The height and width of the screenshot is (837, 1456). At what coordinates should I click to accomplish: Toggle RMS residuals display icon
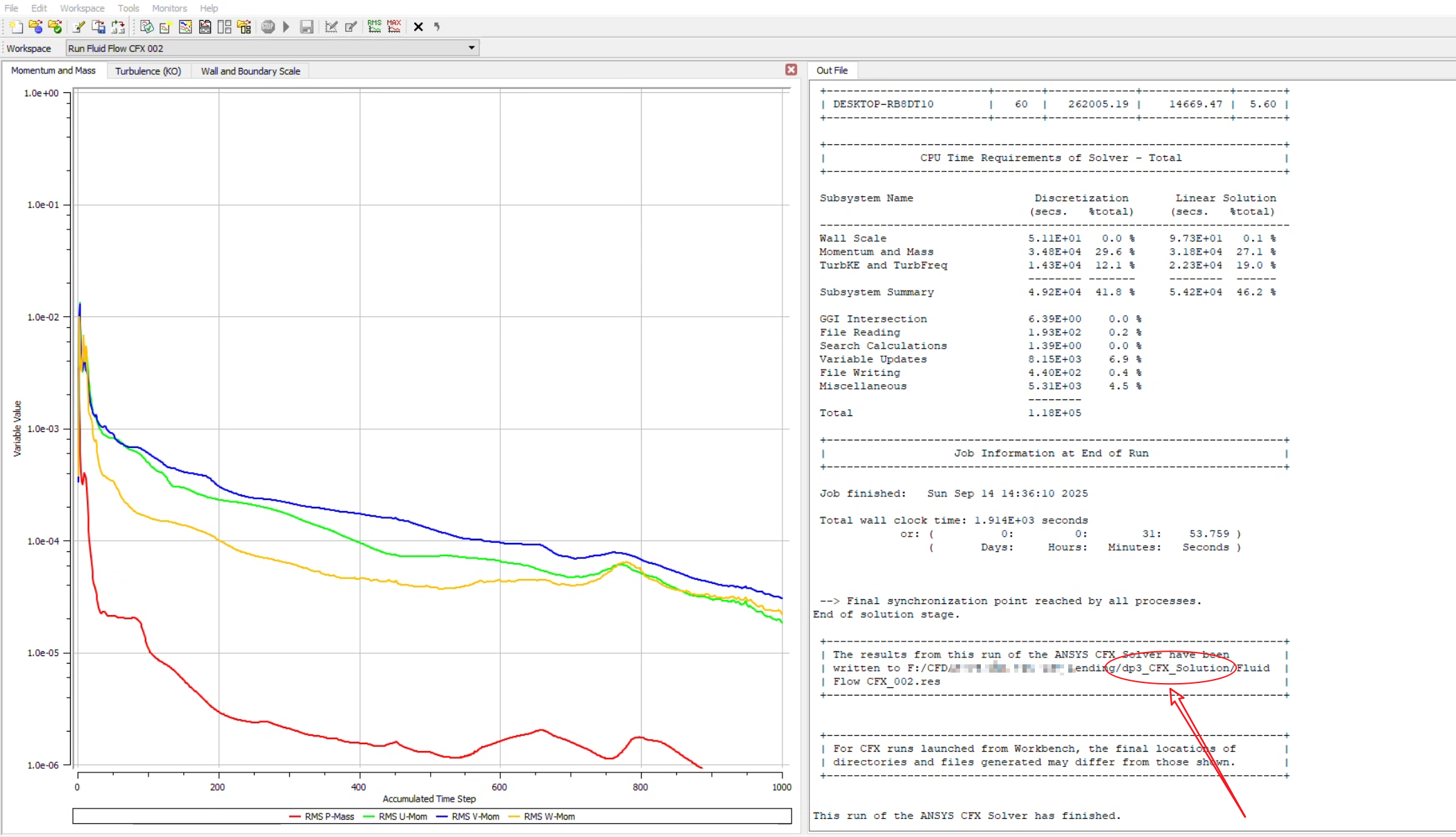point(375,27)
